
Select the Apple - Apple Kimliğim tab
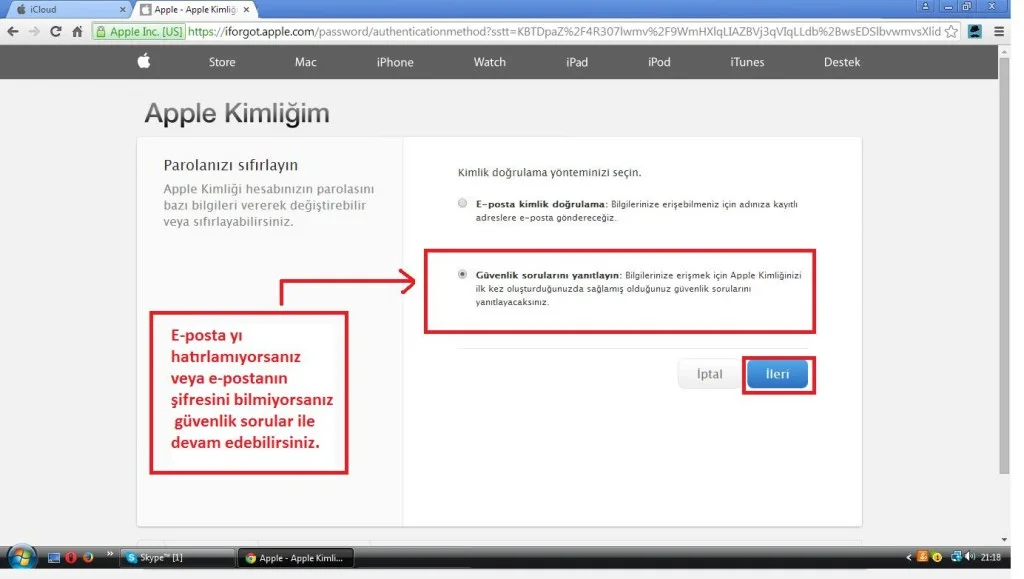(194, 9)
